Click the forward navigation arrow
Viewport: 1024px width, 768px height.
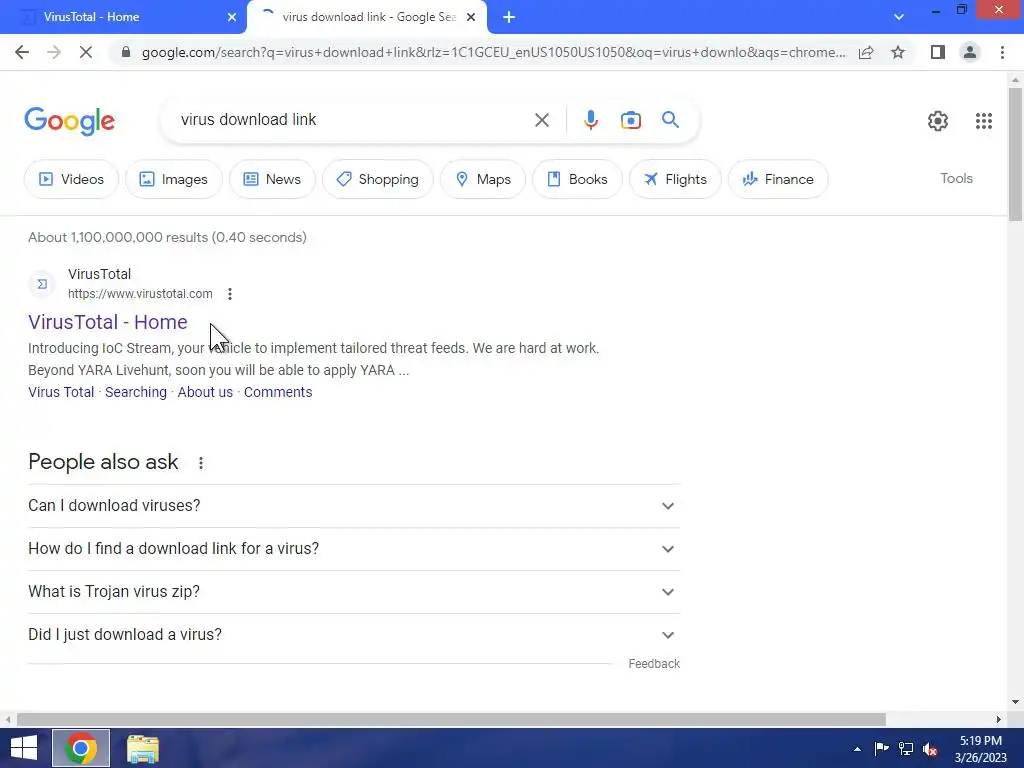click(54, 52)
